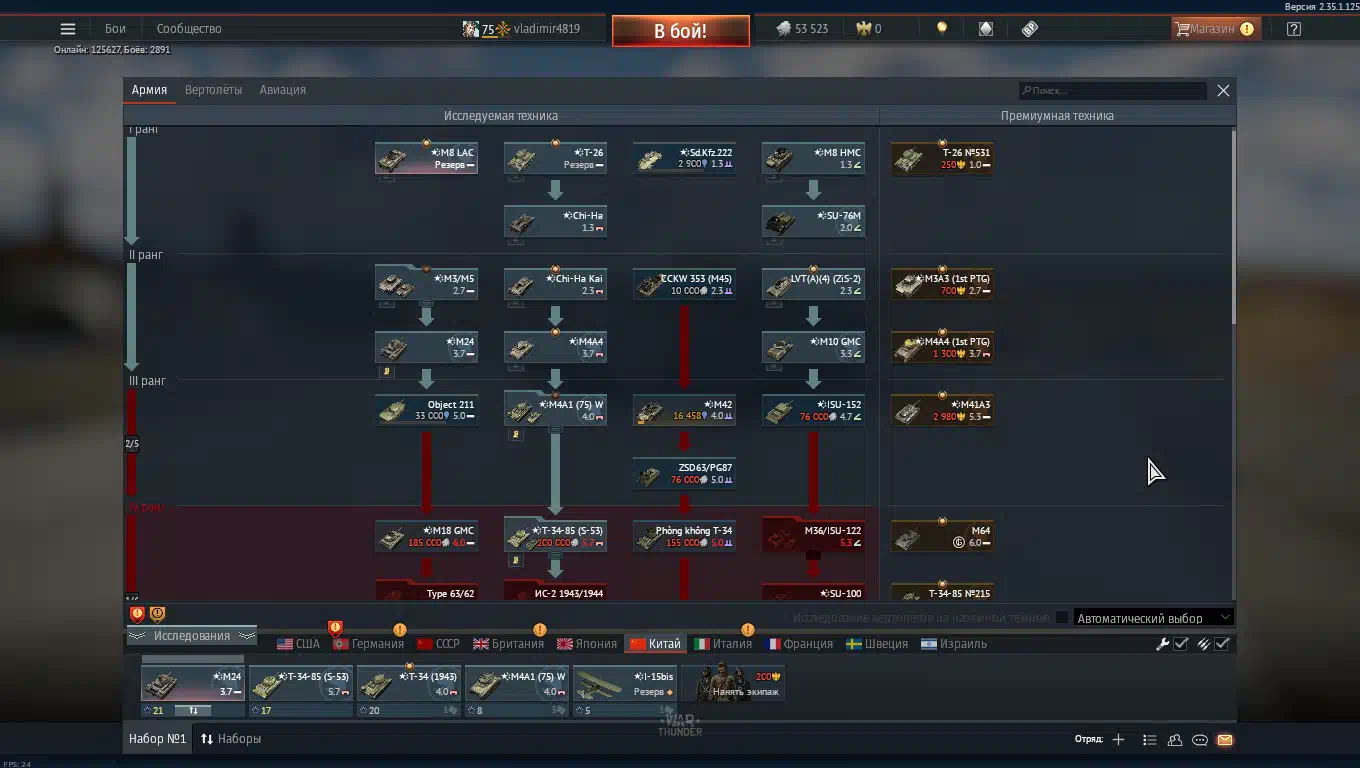Select the SU-76M vehicle card
The height and width of the screenshot is (768, 1360).
tap(813, 221)
